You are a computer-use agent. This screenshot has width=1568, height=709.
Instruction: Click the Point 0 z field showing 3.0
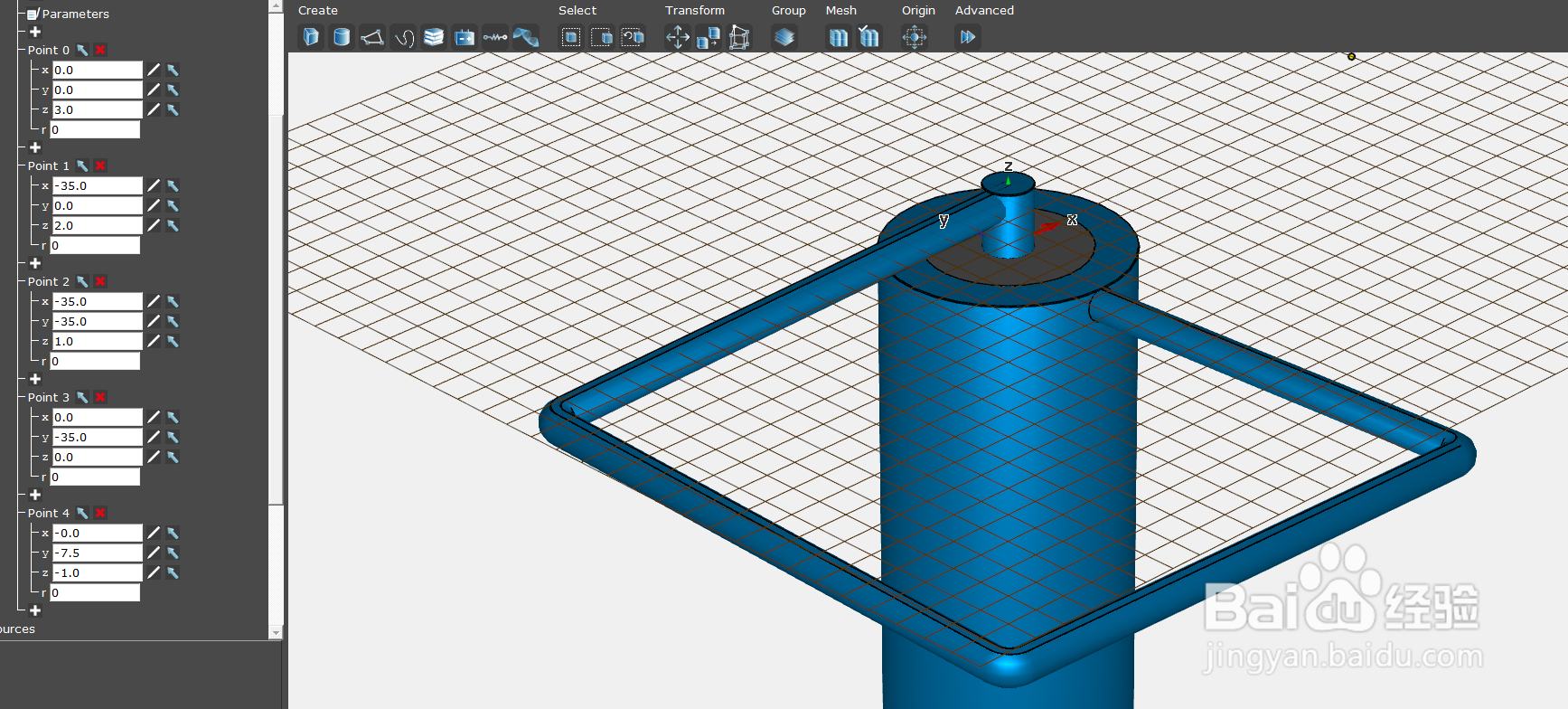(97, 109)
